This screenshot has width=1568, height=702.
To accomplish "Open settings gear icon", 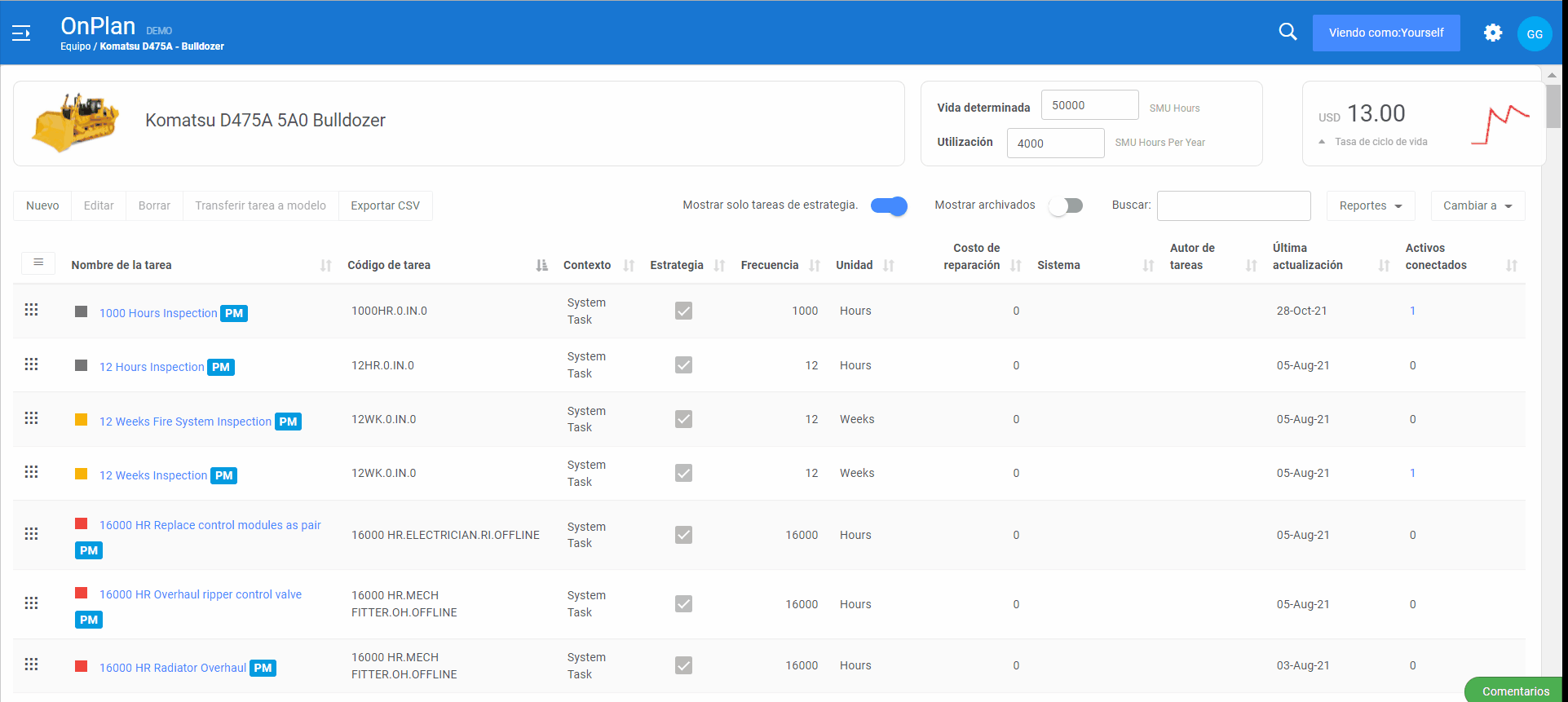I will point(1493,33).
